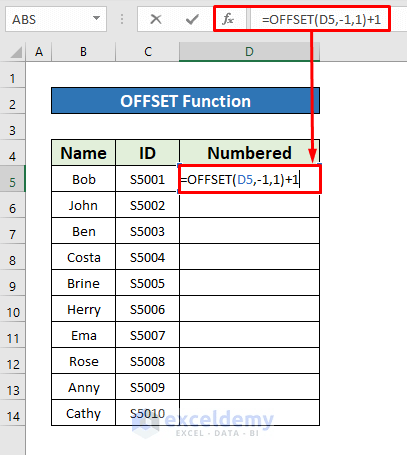Select ID cell S5001

point(147,179)
